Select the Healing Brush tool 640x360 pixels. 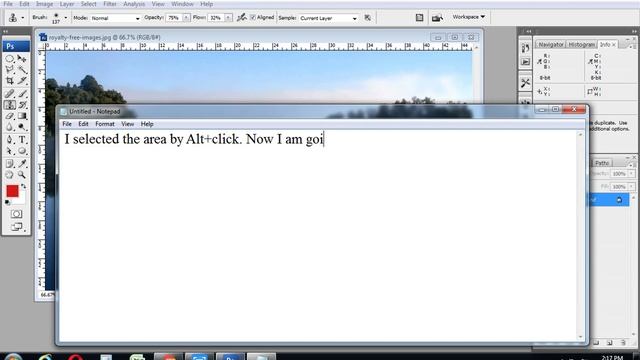coord(9,94)
